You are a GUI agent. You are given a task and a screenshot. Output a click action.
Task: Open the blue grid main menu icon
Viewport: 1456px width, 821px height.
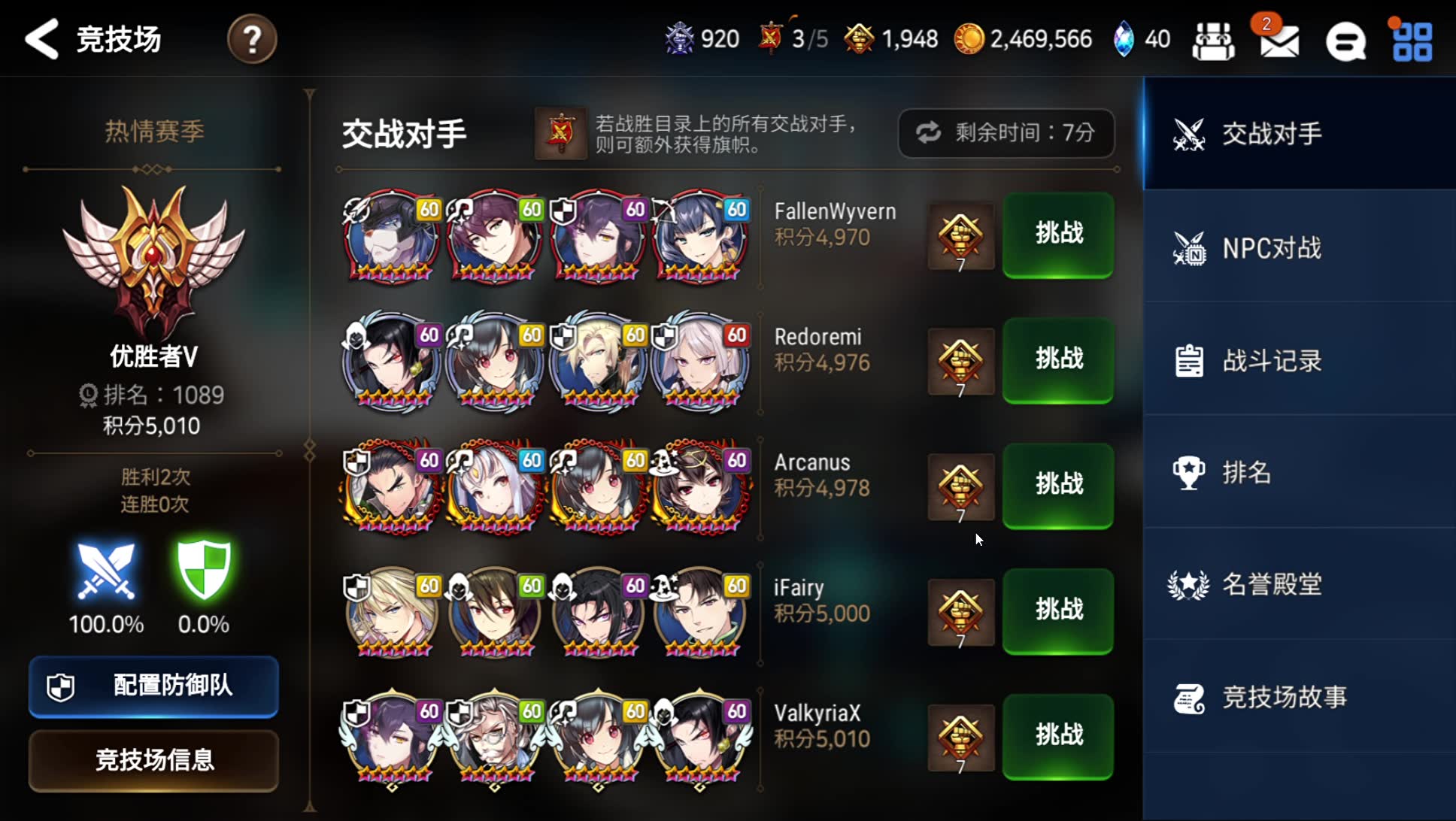tap(1412, 41)
